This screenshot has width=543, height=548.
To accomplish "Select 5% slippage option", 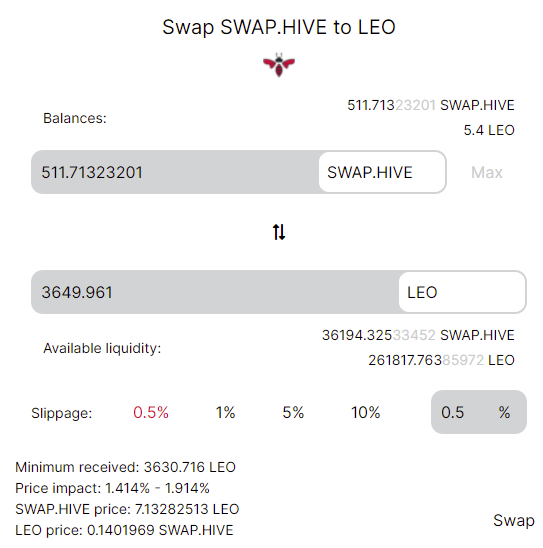I will coord(293,412).
